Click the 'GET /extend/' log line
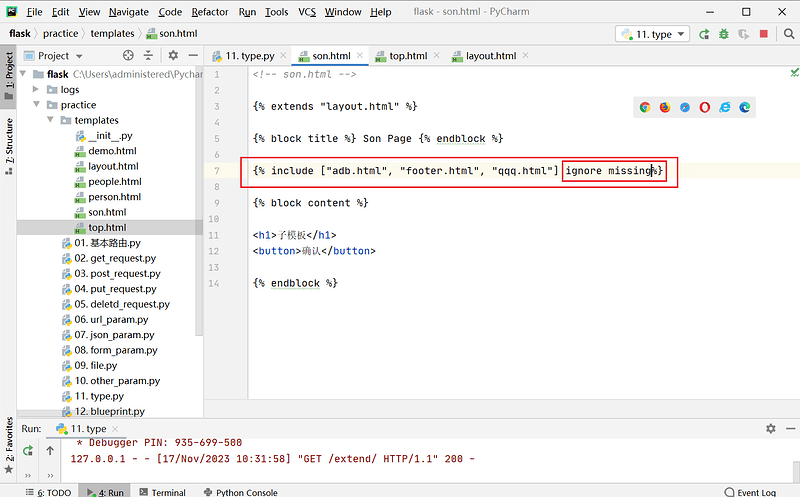The height and width of the screenshot is (497, 800). point(272,459)
